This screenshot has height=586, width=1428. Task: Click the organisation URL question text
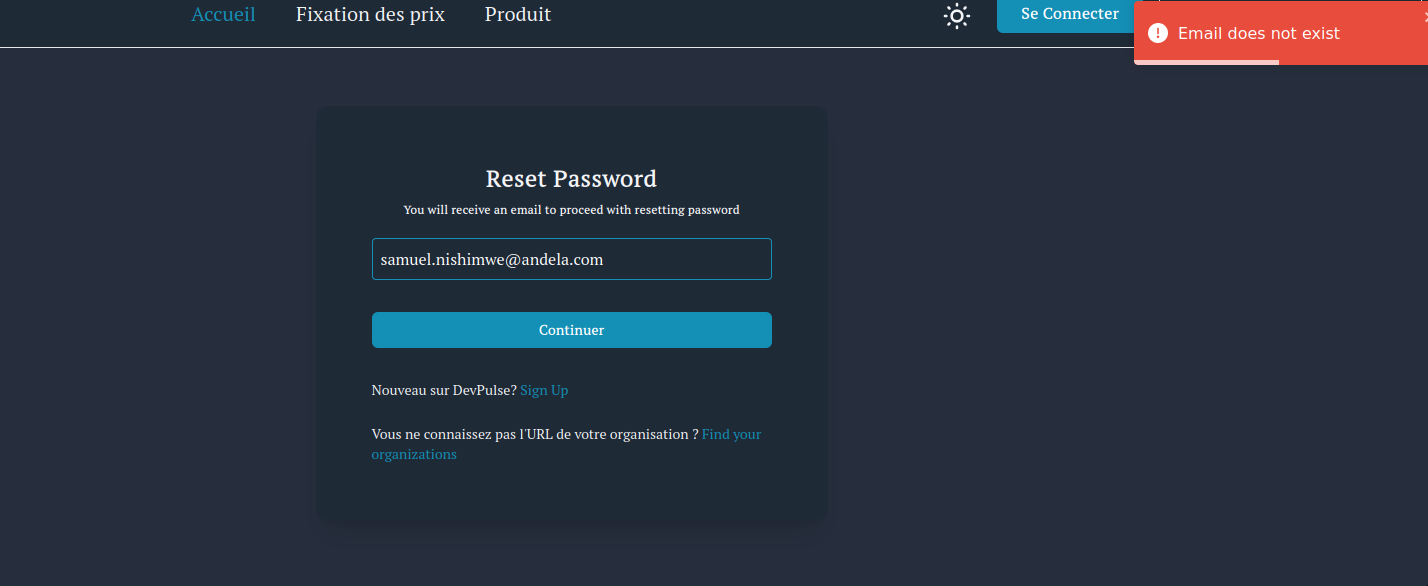(x=534, y=433)
